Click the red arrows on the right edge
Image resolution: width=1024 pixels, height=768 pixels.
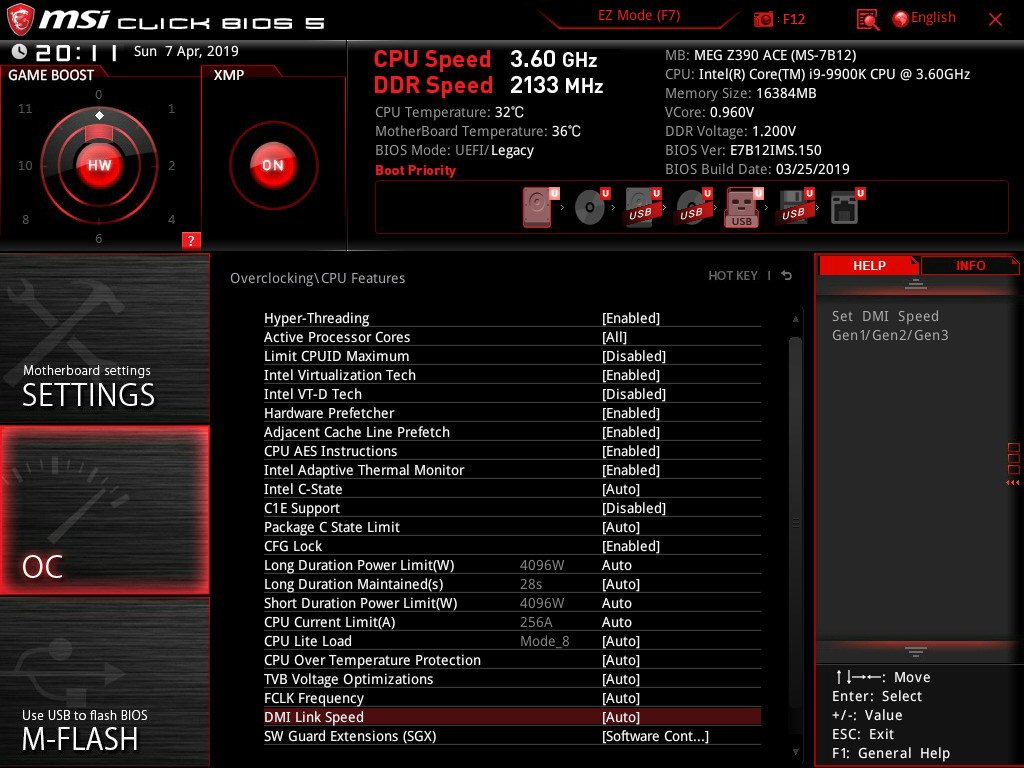click(1012, 483)
